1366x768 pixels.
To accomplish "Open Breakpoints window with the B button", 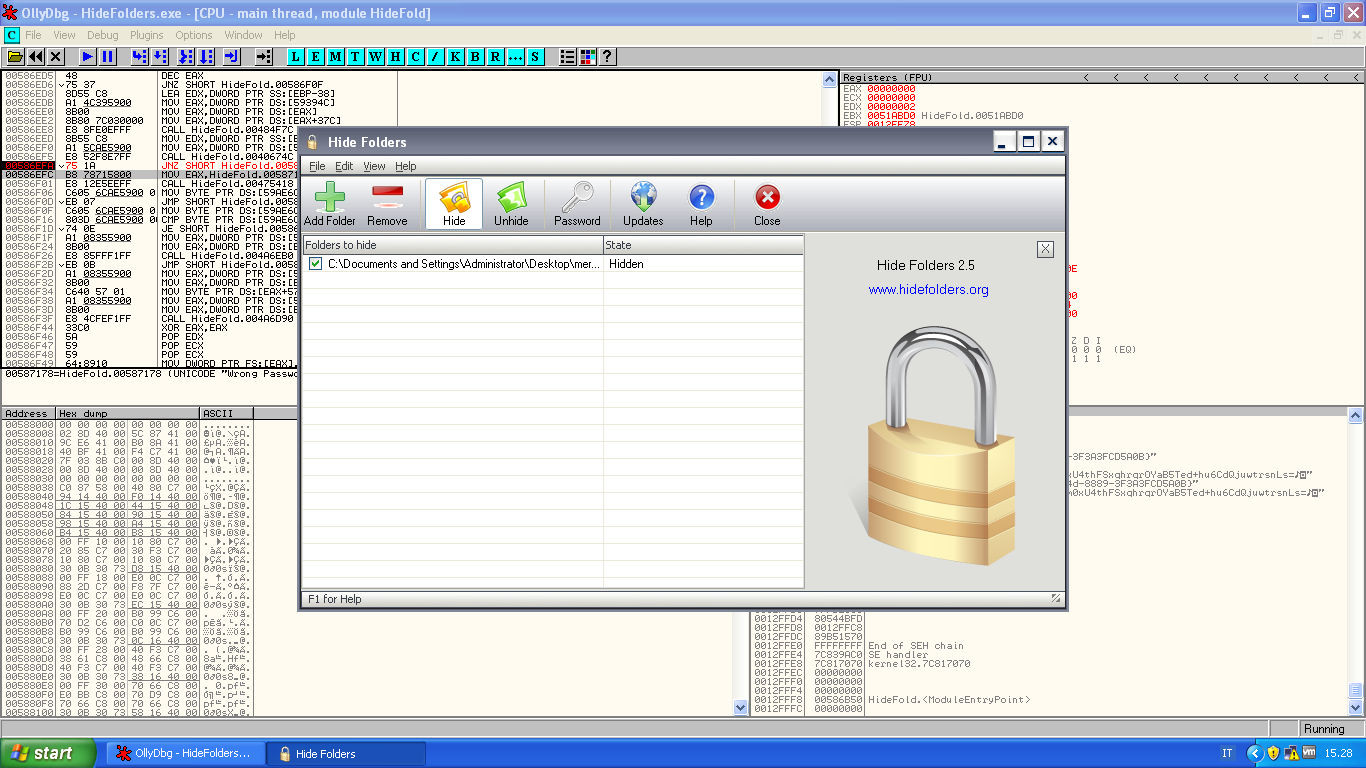I will tap(475, 57).
